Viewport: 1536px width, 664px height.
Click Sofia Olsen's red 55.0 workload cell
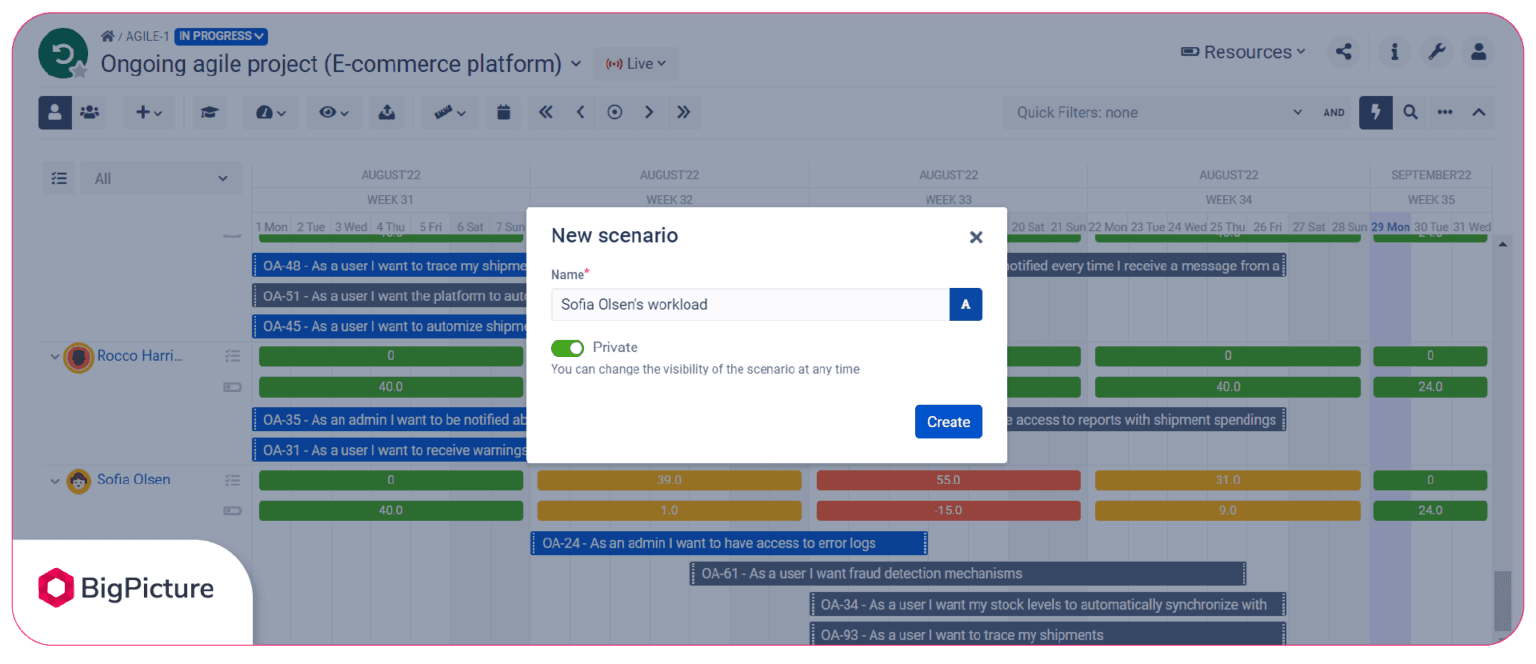point(948,480)
